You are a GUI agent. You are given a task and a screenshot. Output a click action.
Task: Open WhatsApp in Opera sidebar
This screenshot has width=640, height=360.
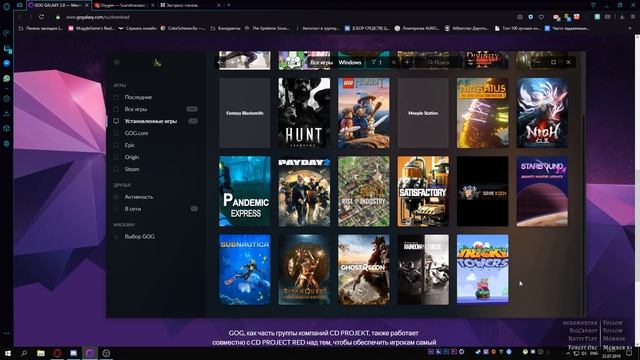click(x=7, y=78)
